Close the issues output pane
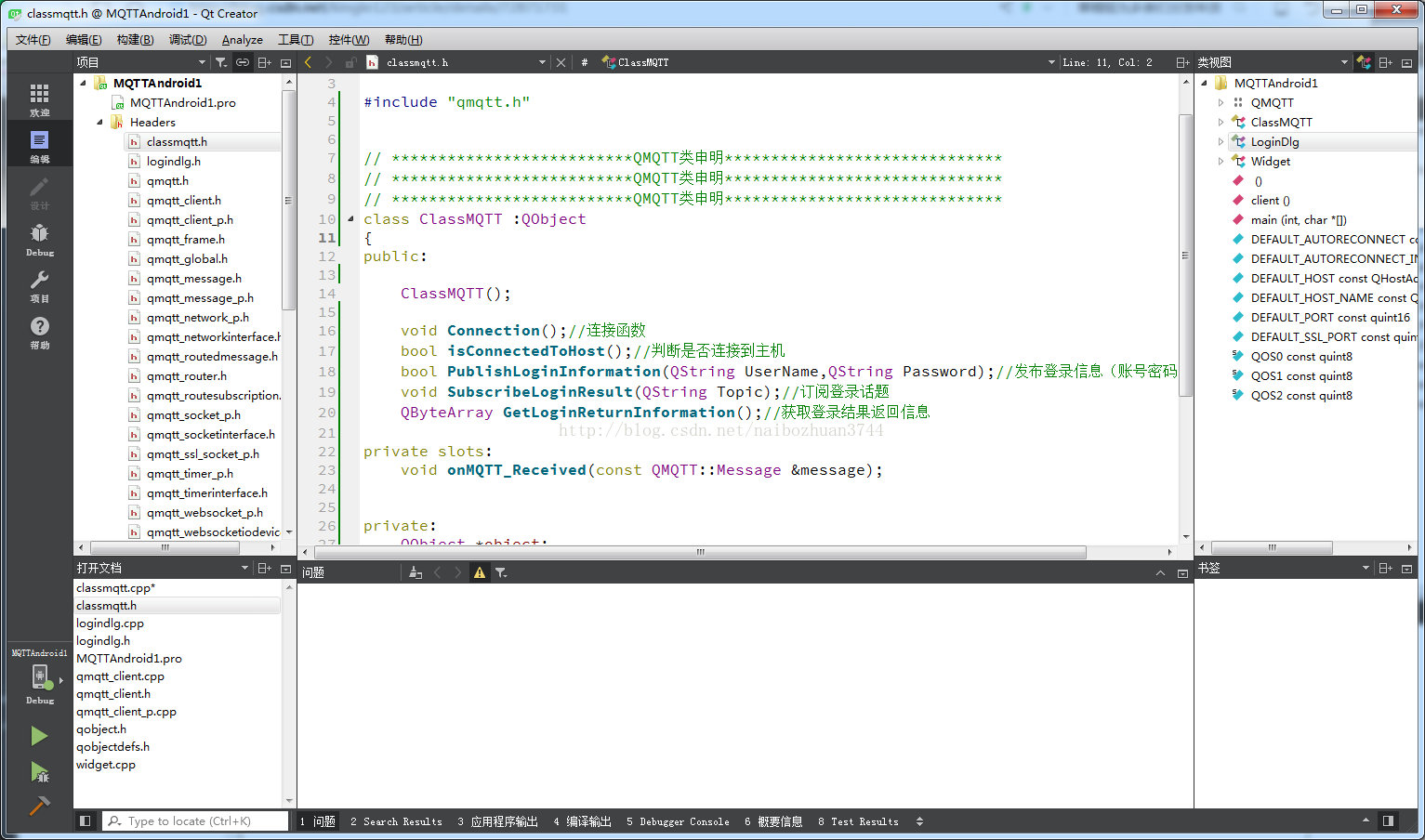The width and height of the screenshot is (1425, 840). (x=1182, y=572)
